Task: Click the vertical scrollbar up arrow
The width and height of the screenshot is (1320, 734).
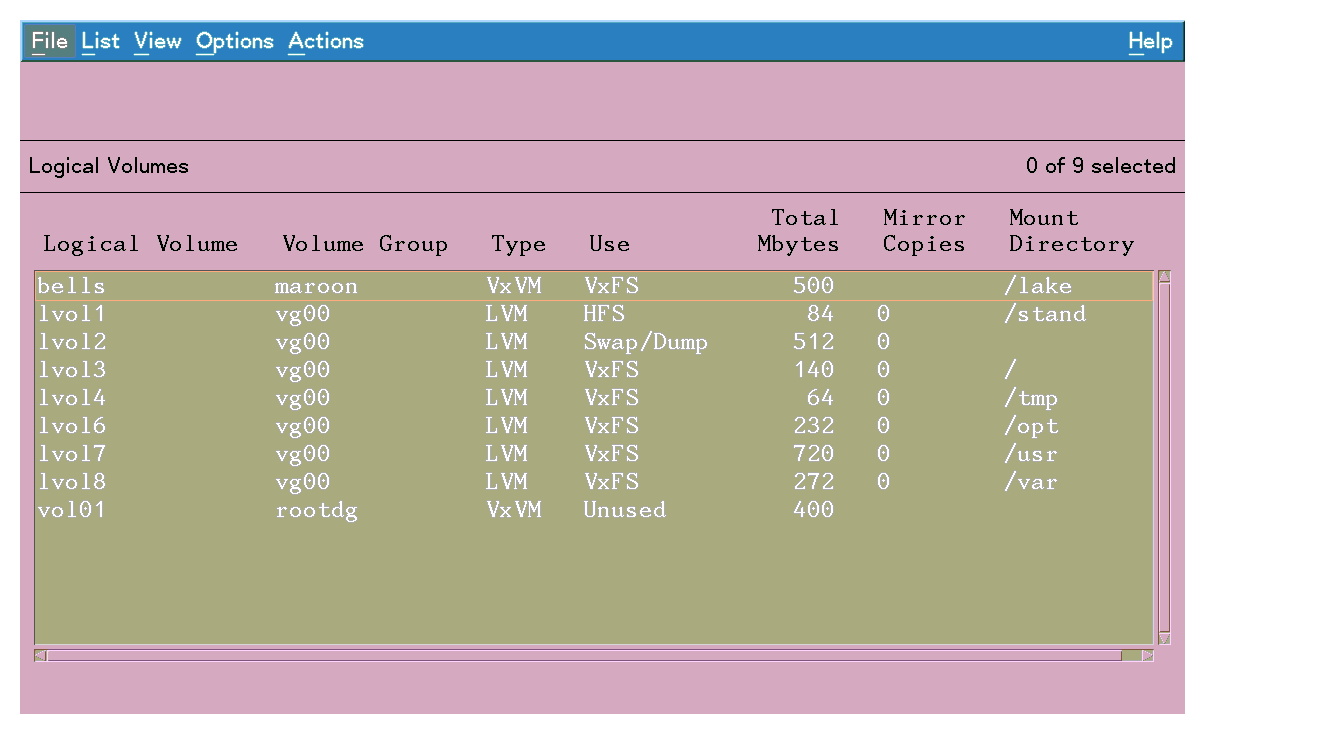Action: pyautogui.click(x=1164, y=277)
